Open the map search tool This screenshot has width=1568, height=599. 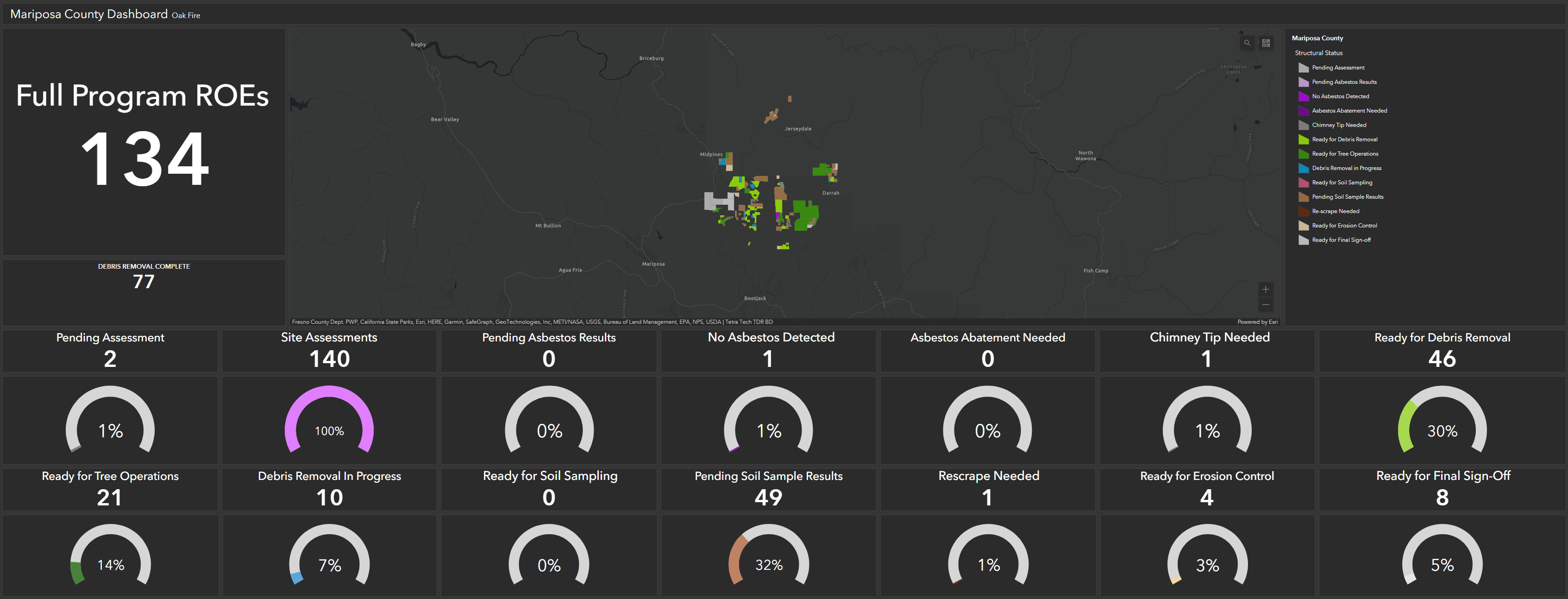click(x=1247, y=43)
